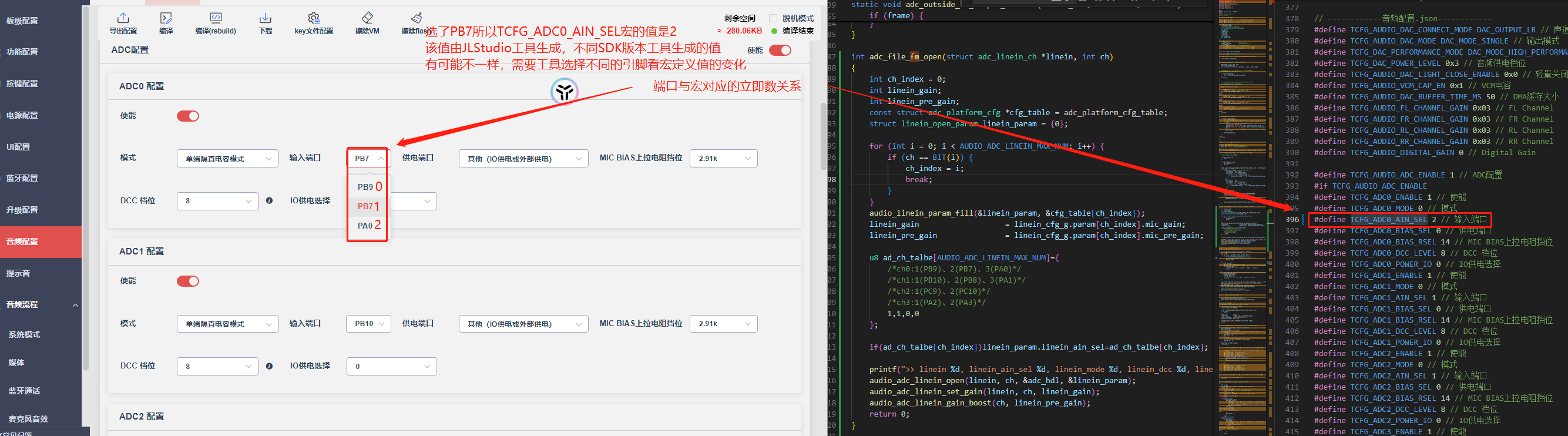
Task: Start a build with the 编译 icon
Action: 166,18
